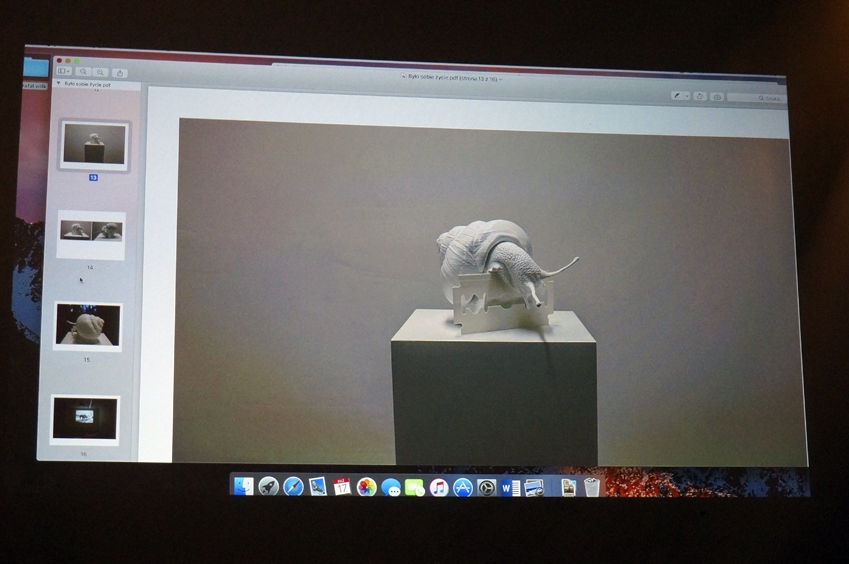Select page 13 thumbnail in the sidebar
Screen dimensions: 849x564
point(94,145)
